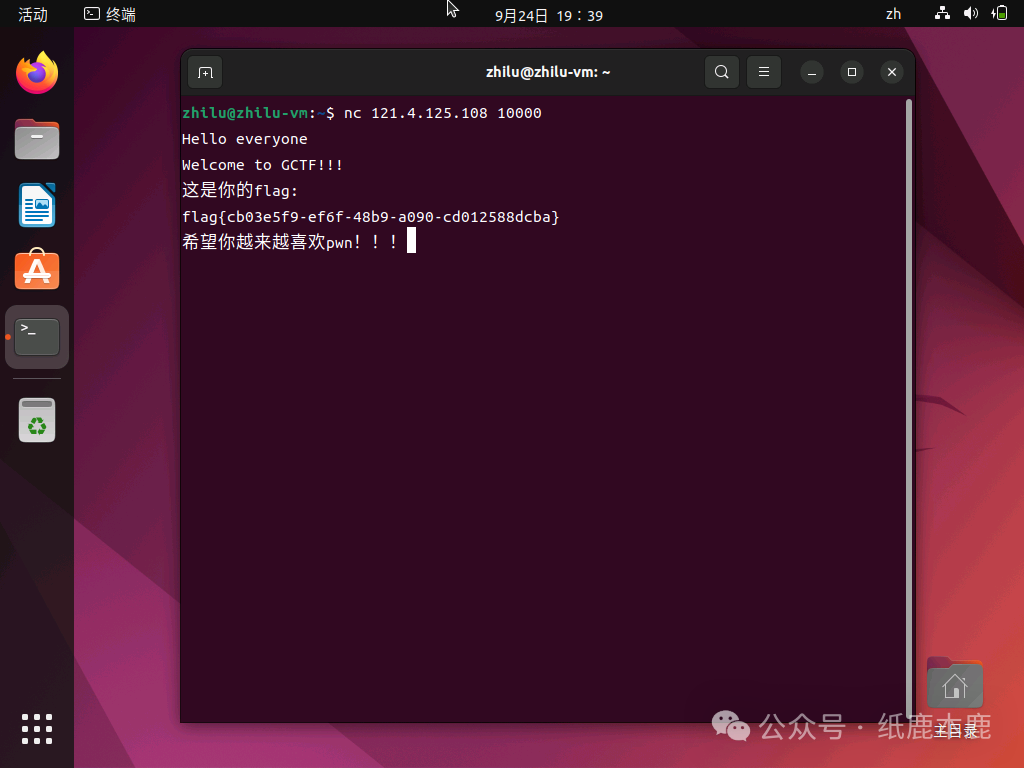The height and width of the screenshot is (768, 1024).
Task: Launch LibreOffice from the dock
Action: pos(36,204)
